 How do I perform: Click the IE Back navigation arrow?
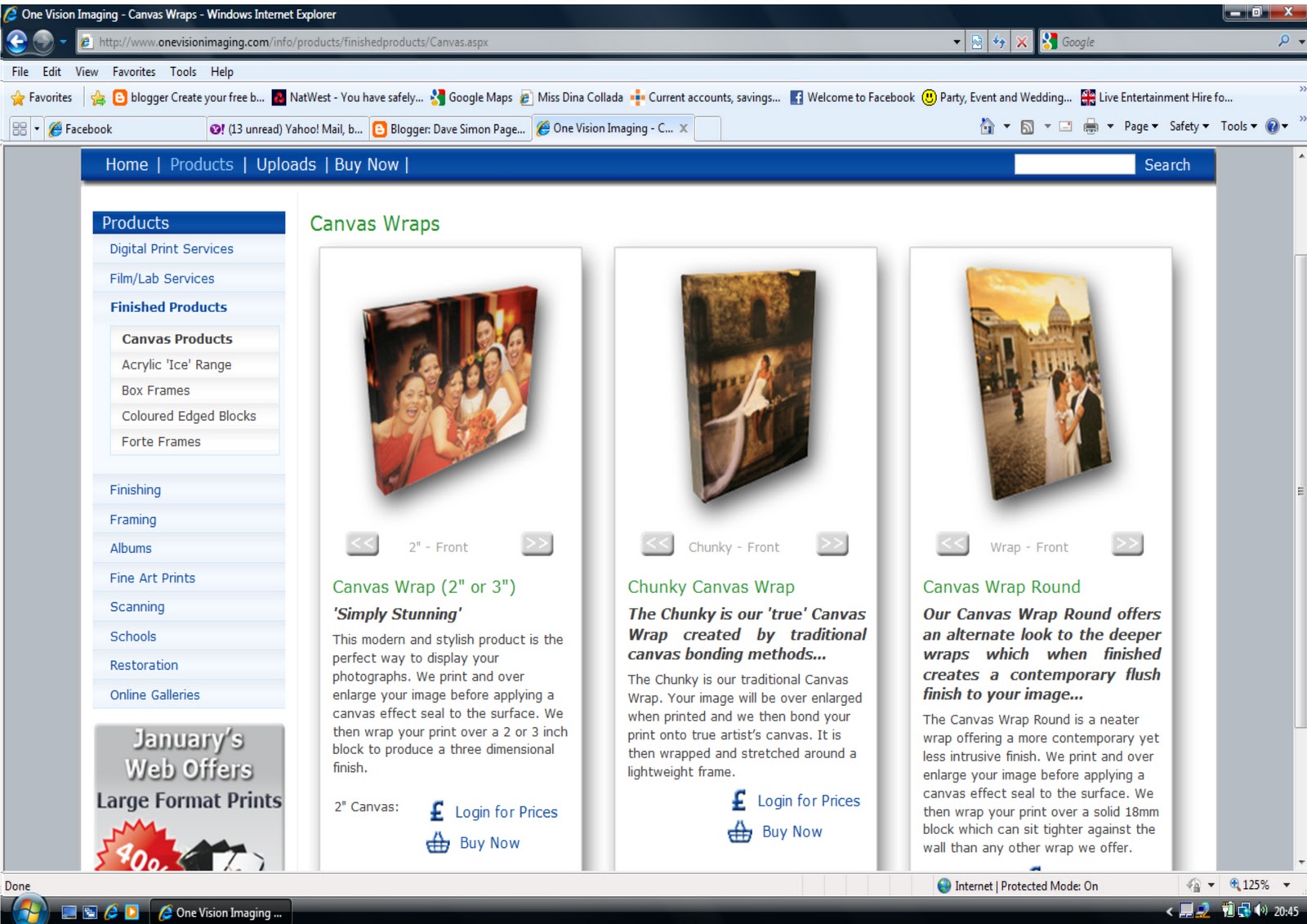16,41
